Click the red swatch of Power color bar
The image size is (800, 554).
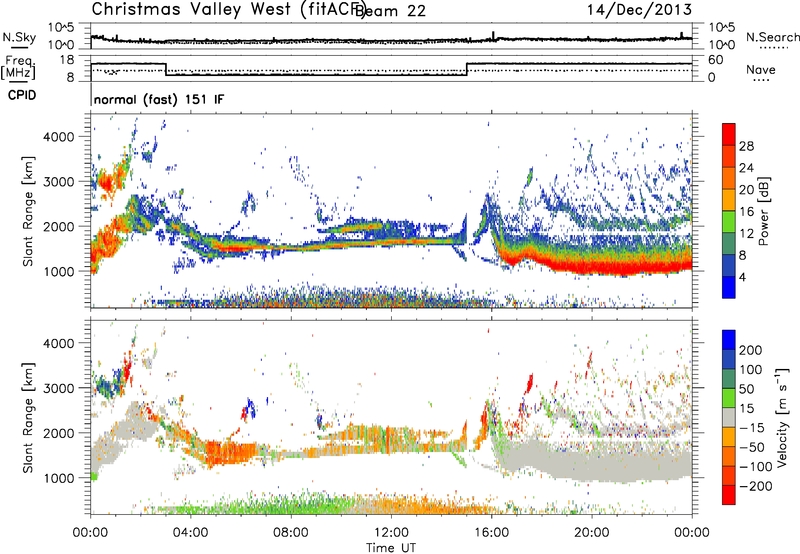(x=729, y=135)
